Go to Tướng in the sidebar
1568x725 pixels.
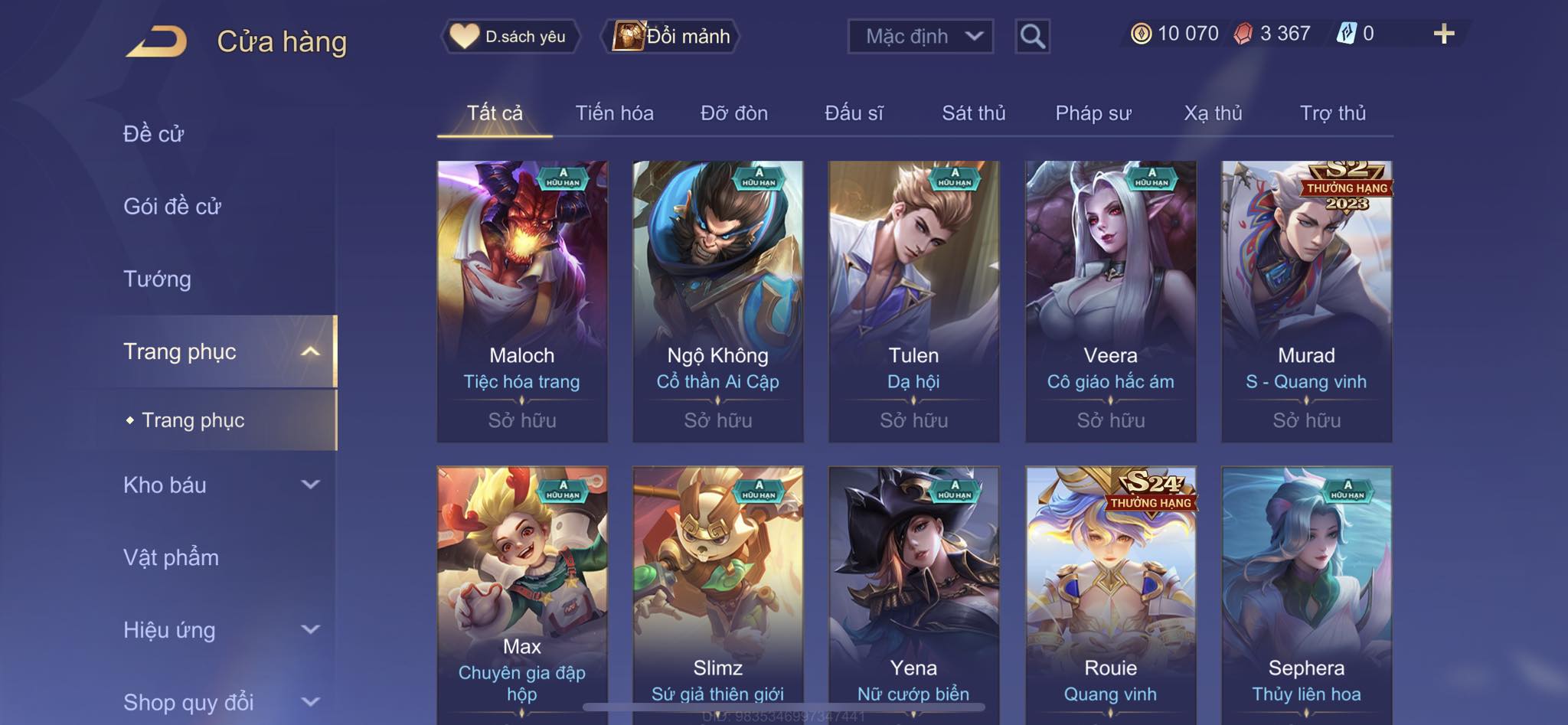click(157, 279)
